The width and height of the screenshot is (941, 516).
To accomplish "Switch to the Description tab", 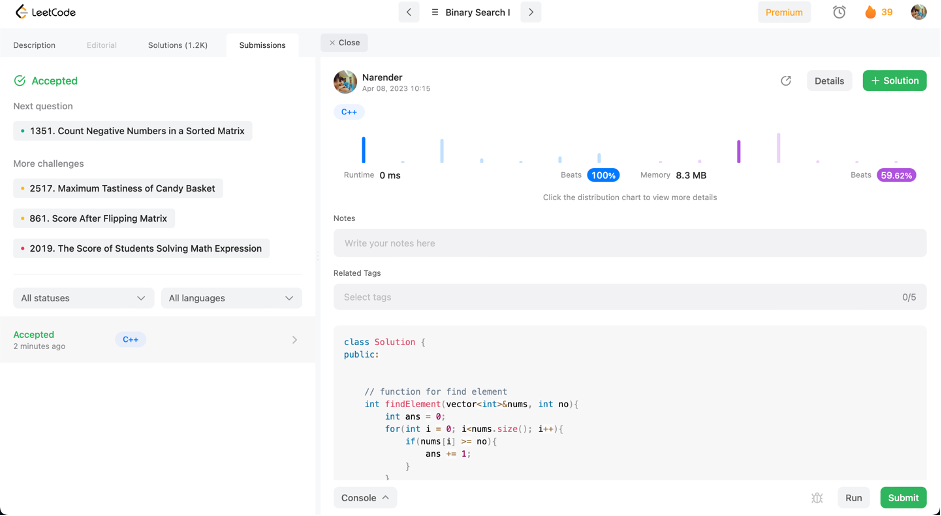I will click(x=35, y=45).
